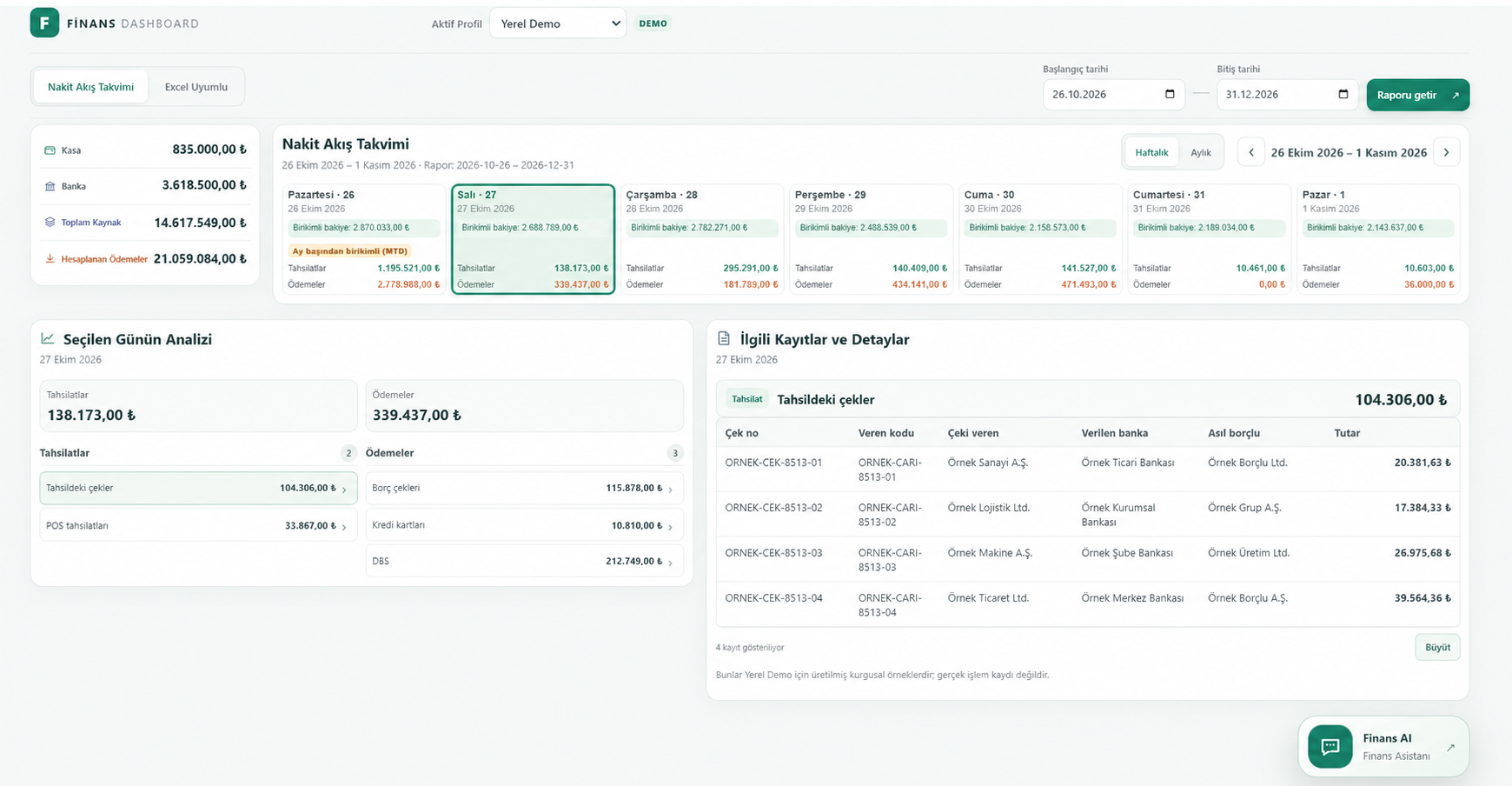1512x786 pixels.
Task: Click the Banka building icon
Action: click(50, 186)
